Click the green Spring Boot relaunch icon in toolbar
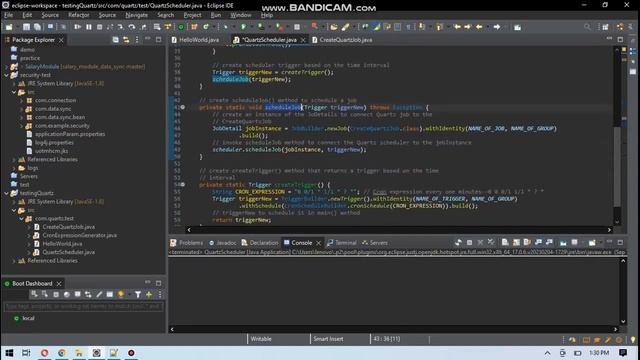This screenshot has height=360, width=640. pyautogui.click(x=181, y=27)
